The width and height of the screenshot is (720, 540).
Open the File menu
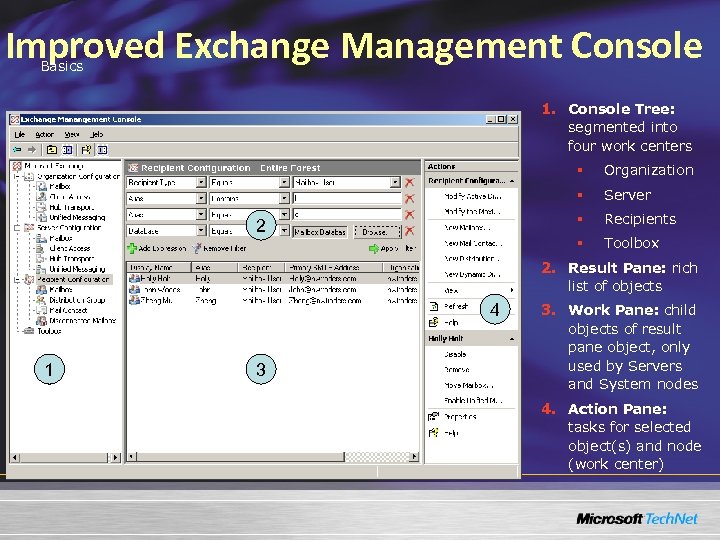coord(19,135)
